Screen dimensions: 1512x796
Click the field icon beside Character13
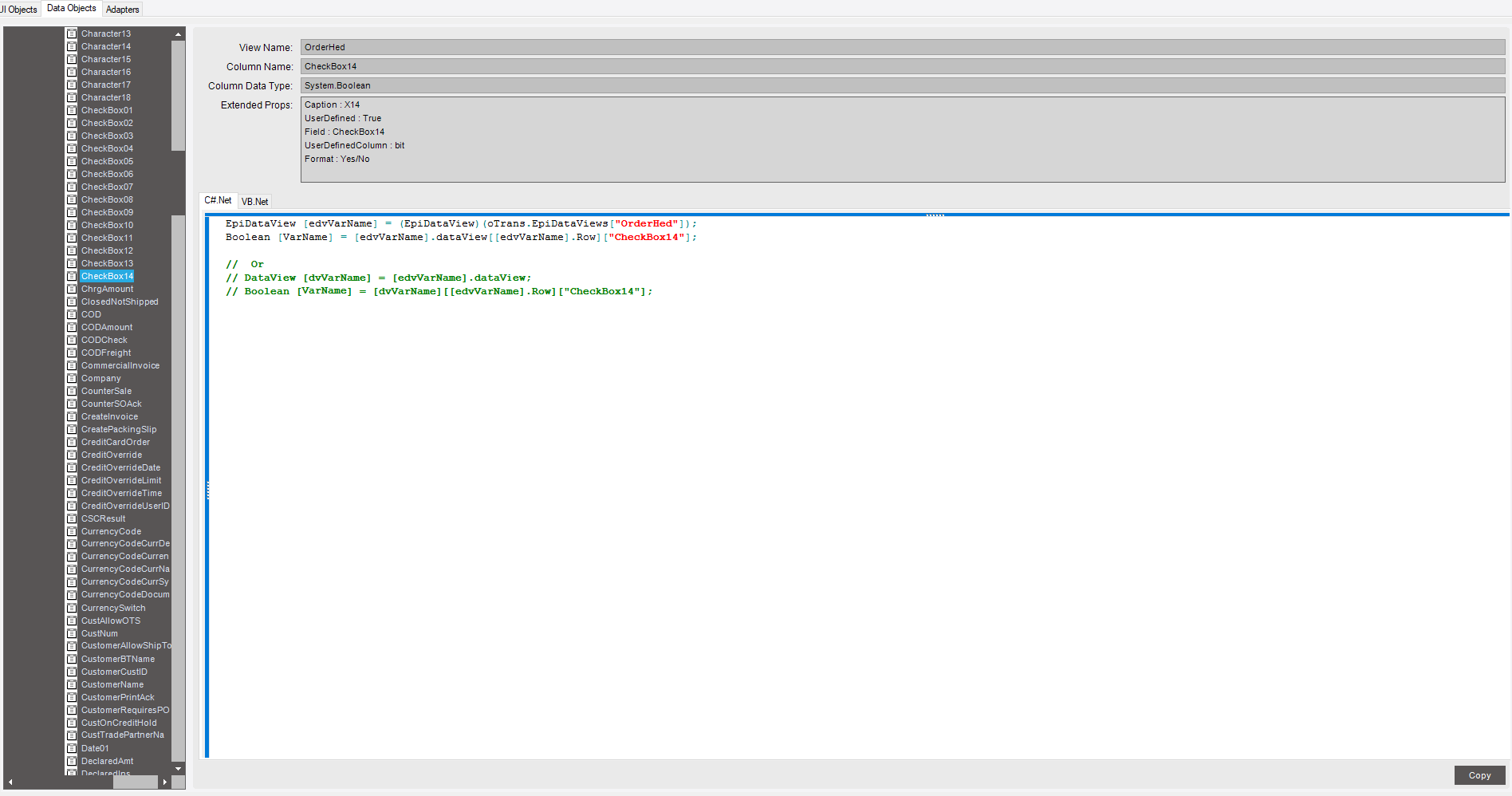(x=73, y=33)
